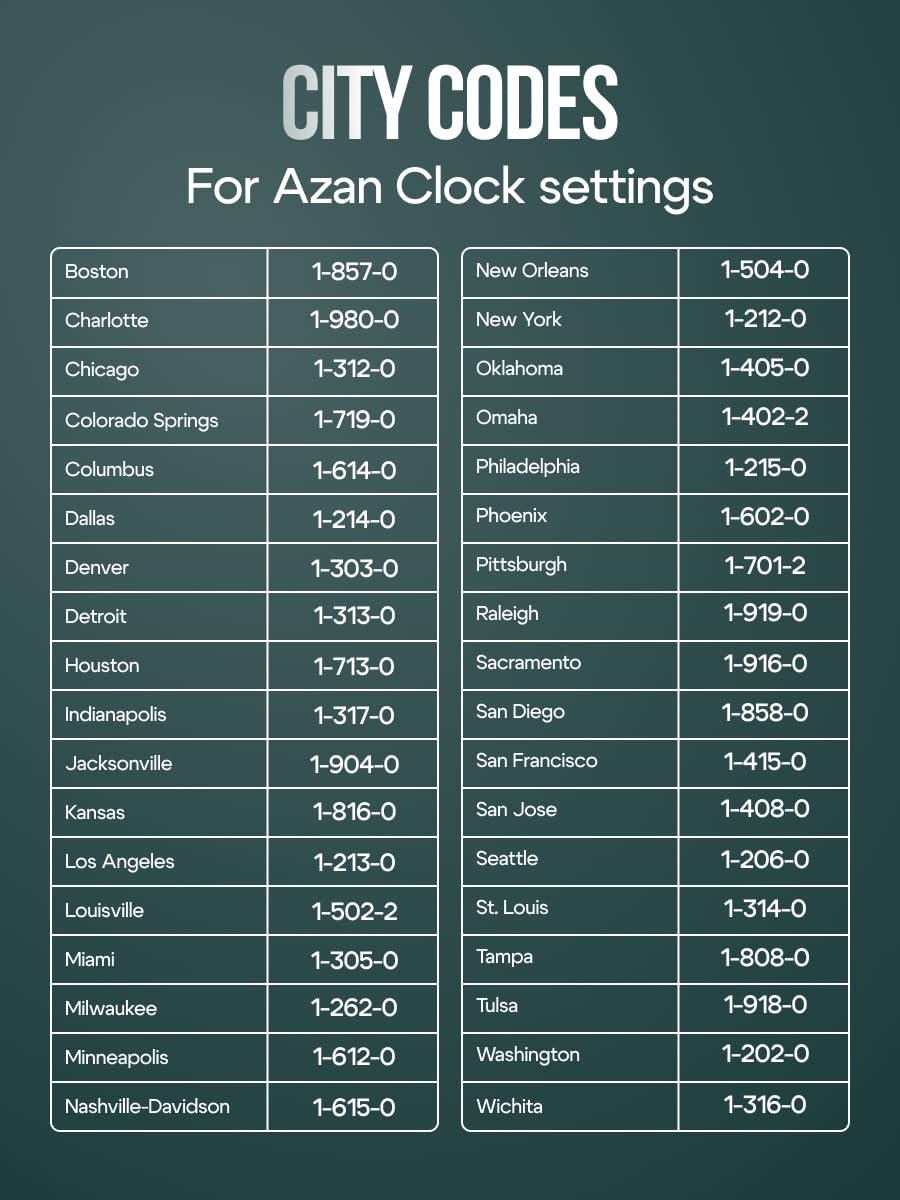Select the Wichita city name

[x=509, y=1106]
